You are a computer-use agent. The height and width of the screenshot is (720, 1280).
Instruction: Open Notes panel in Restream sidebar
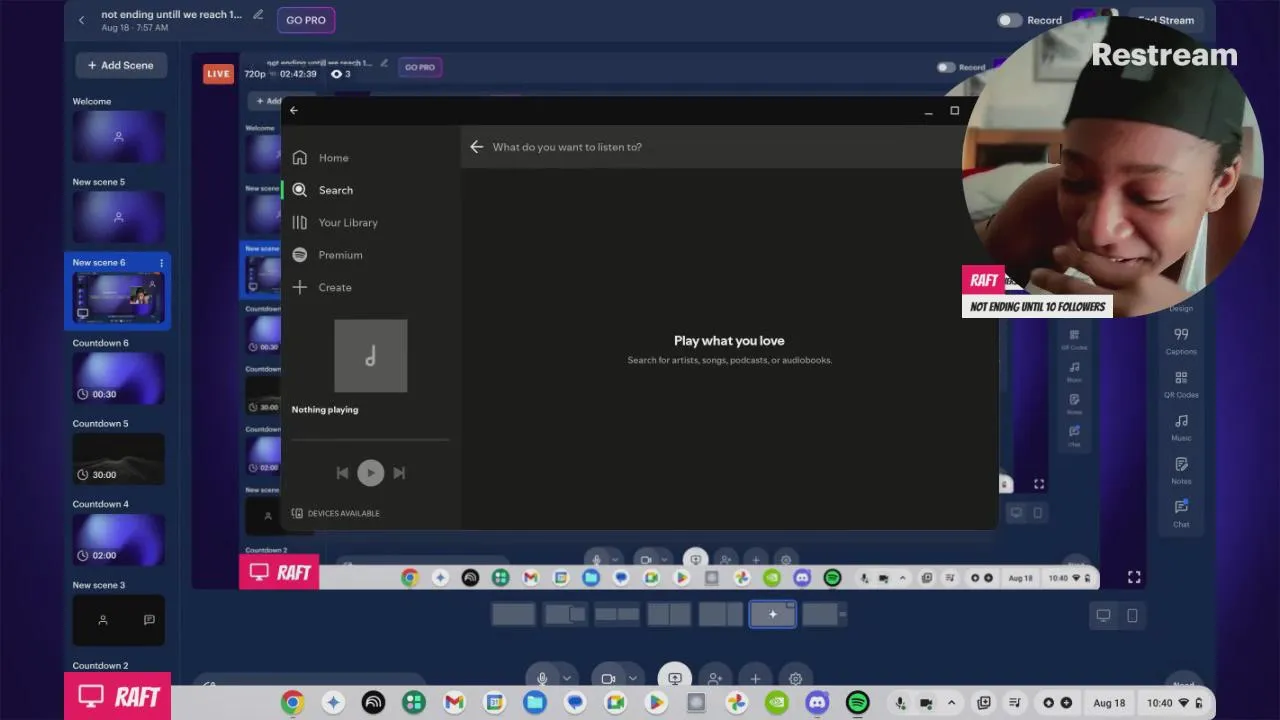pos(1181,470)
